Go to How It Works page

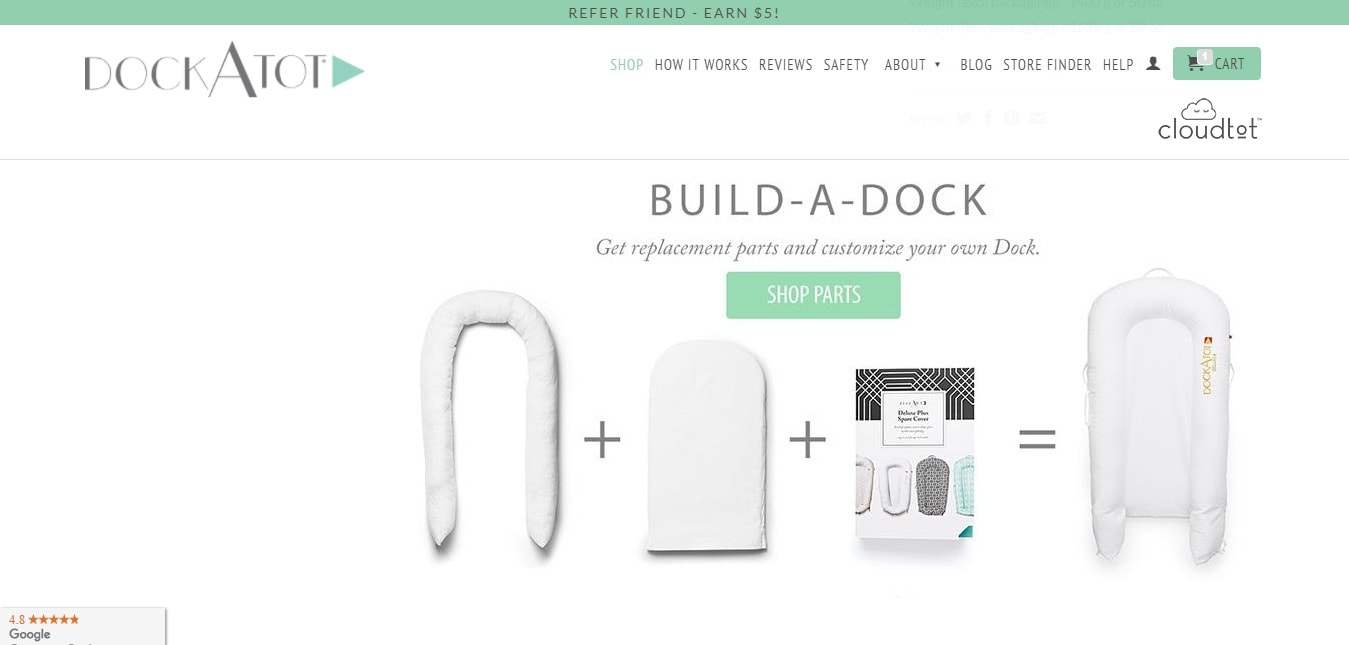(x=701, y=65)
